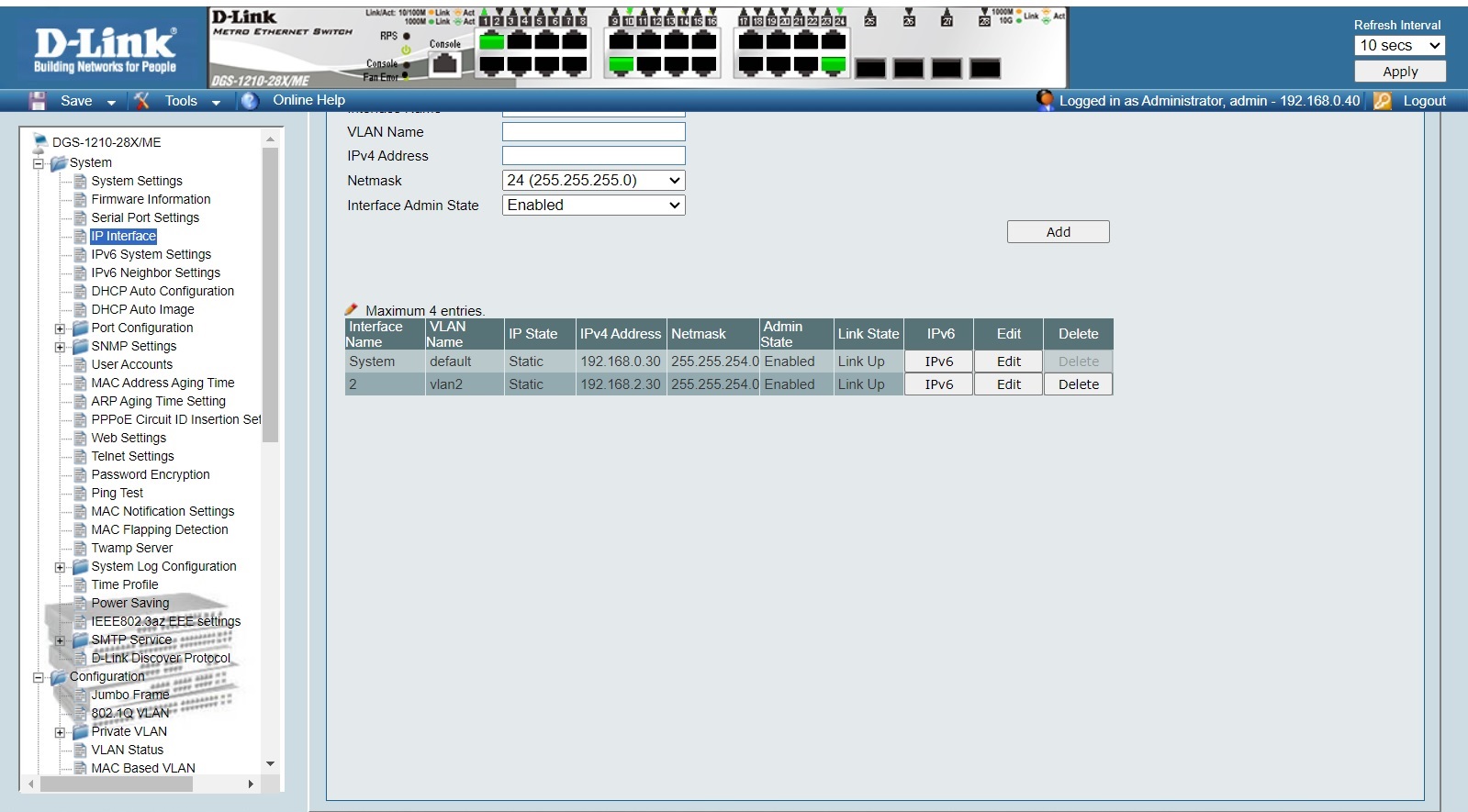Open DHCP Auto Configuration
1468x812 pixels.
(162, 291)
